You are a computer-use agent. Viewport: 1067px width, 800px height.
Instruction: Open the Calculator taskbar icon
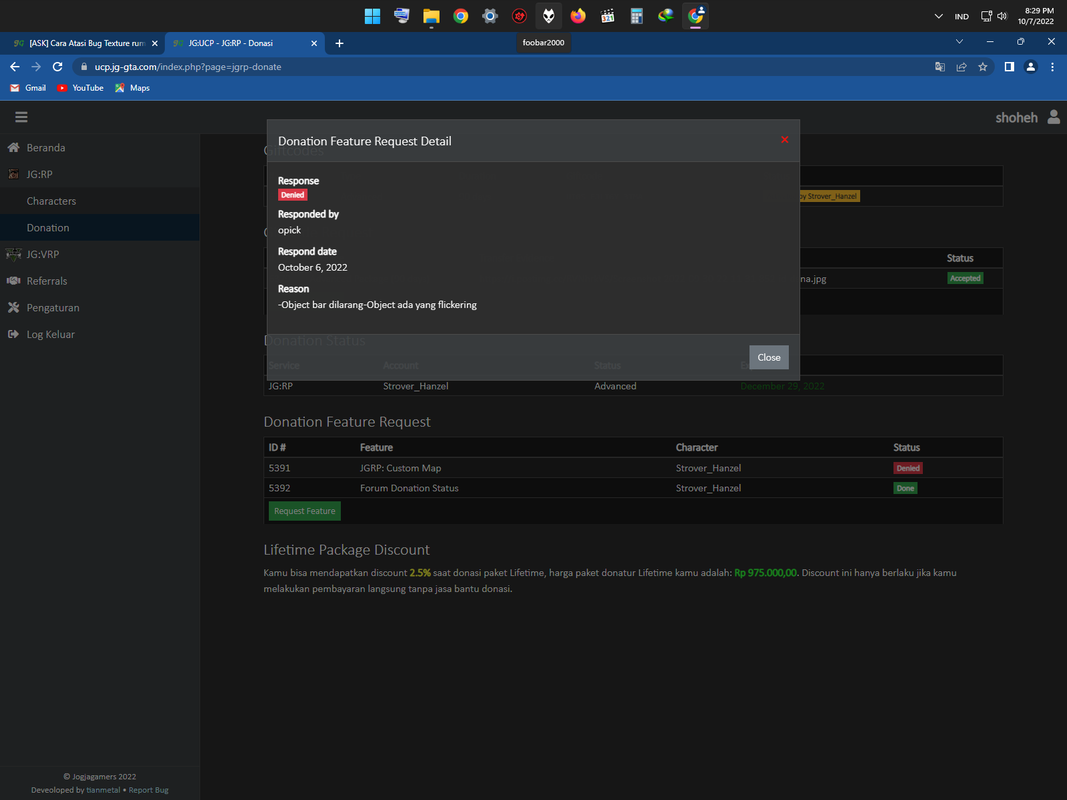coord(636,16)
